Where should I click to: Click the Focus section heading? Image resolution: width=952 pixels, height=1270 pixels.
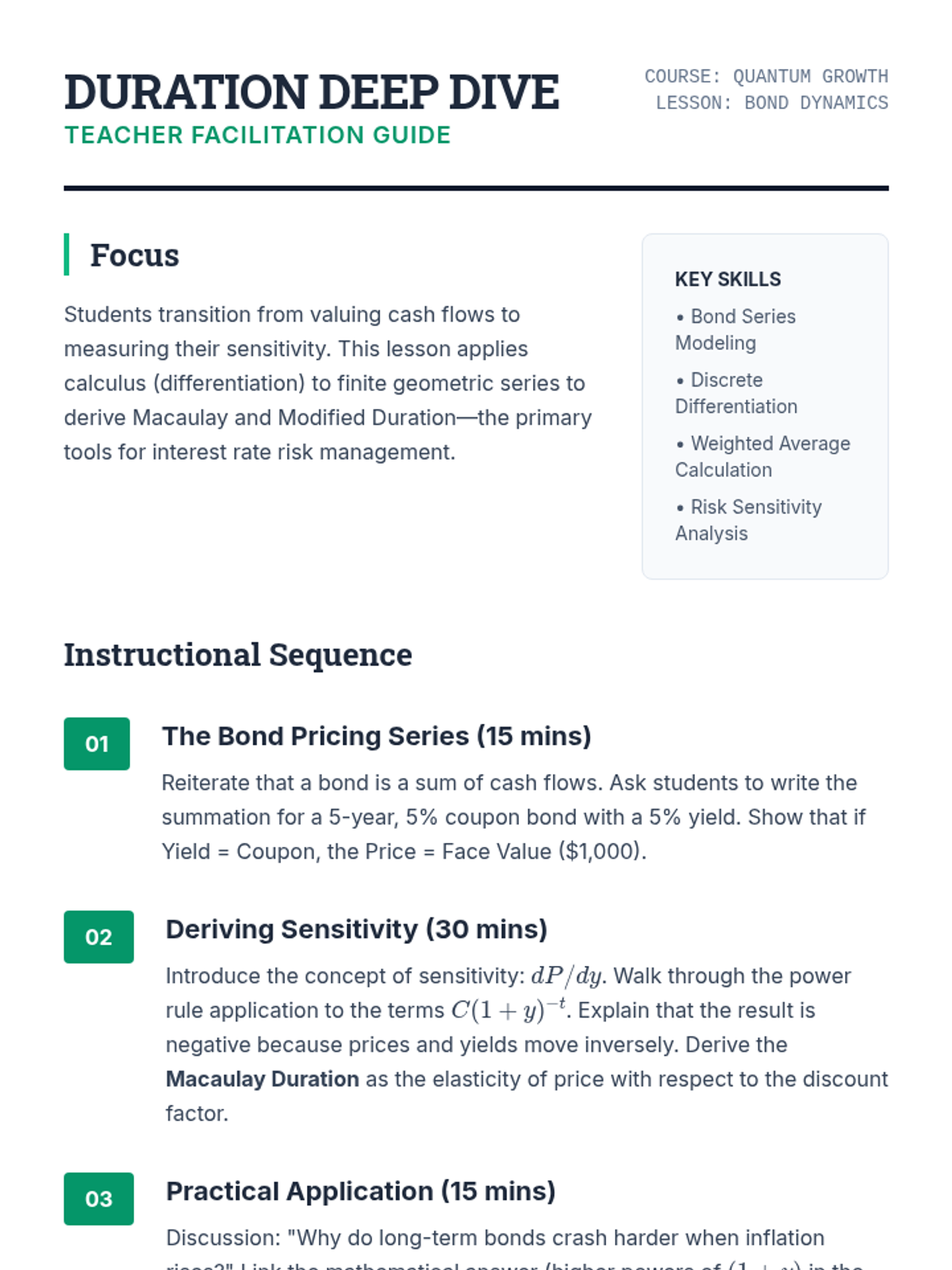pyautogui.click(x=134, y=255)
